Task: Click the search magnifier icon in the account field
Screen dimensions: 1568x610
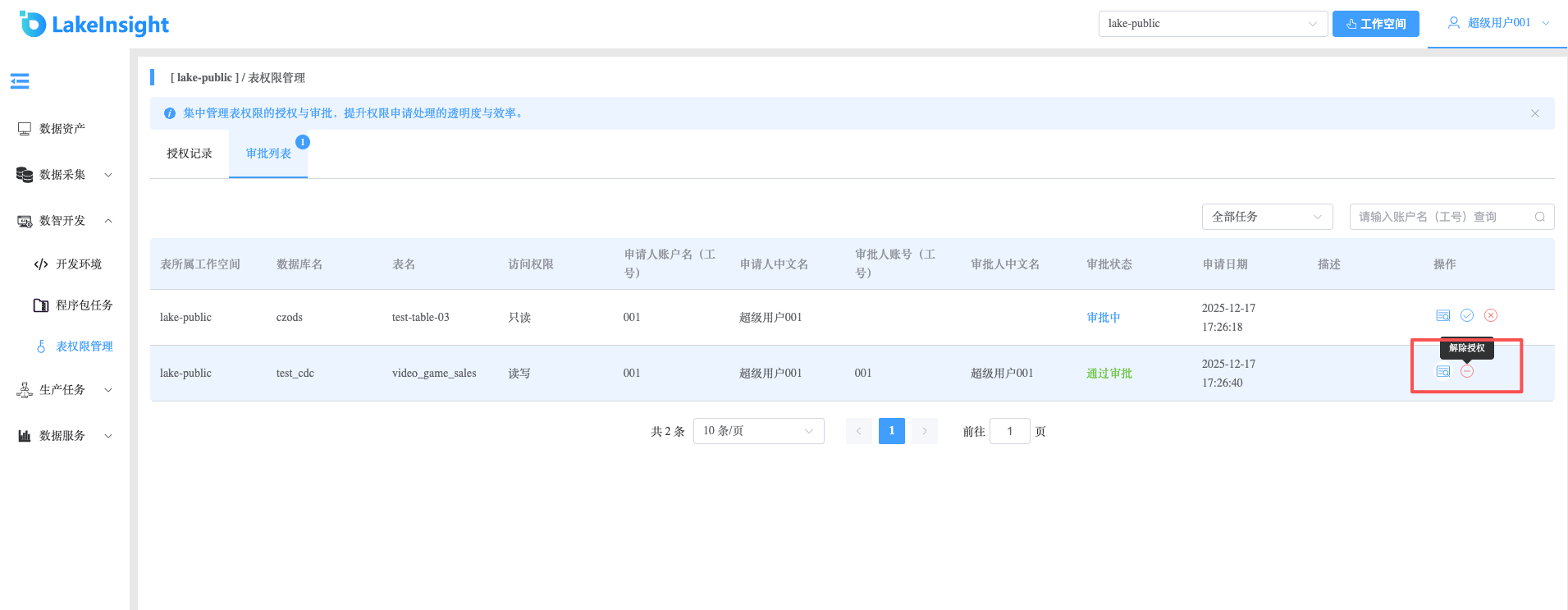Action: click(x=1540, y=217)
